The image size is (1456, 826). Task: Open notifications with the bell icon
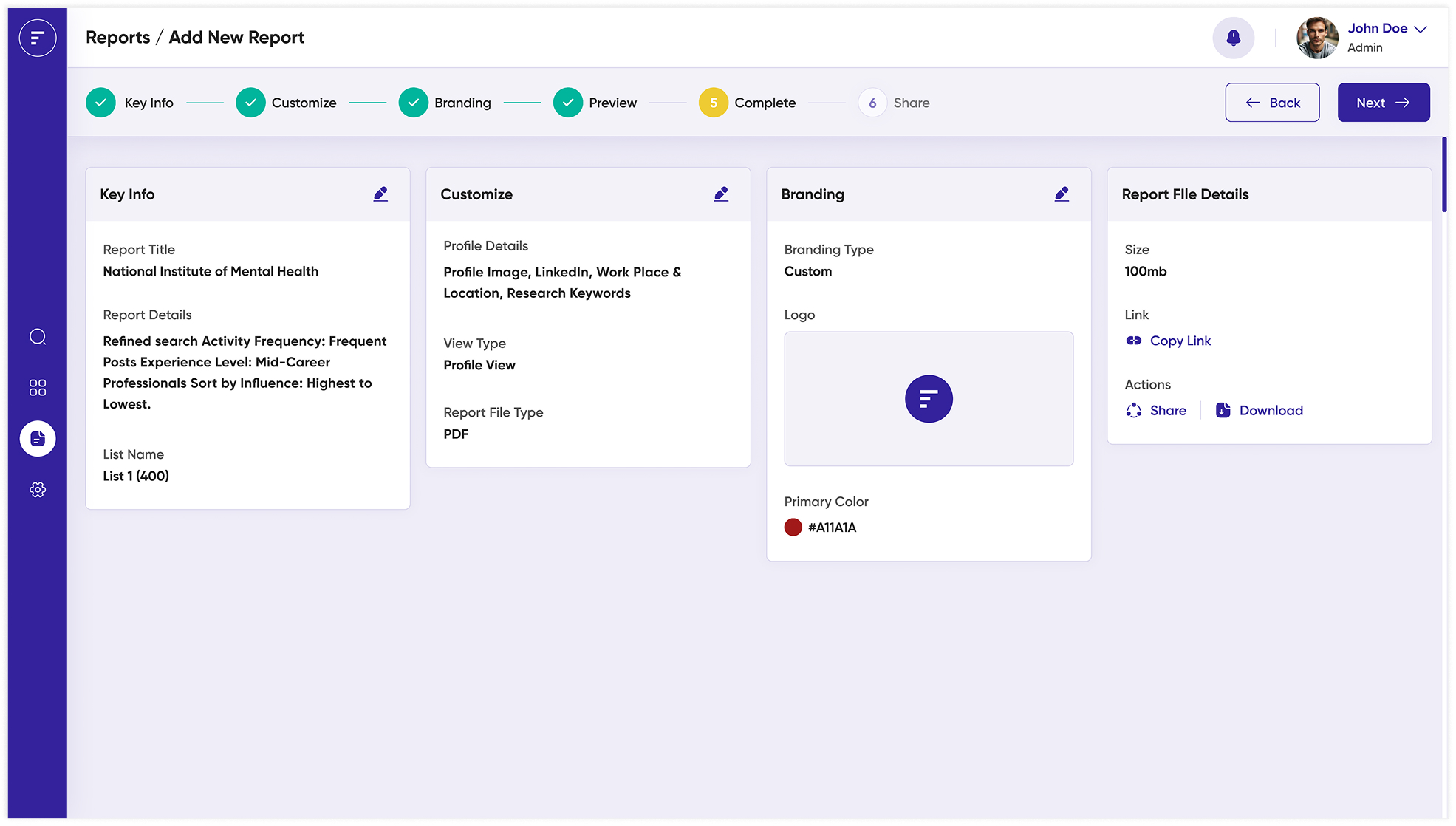[1233, 38]
